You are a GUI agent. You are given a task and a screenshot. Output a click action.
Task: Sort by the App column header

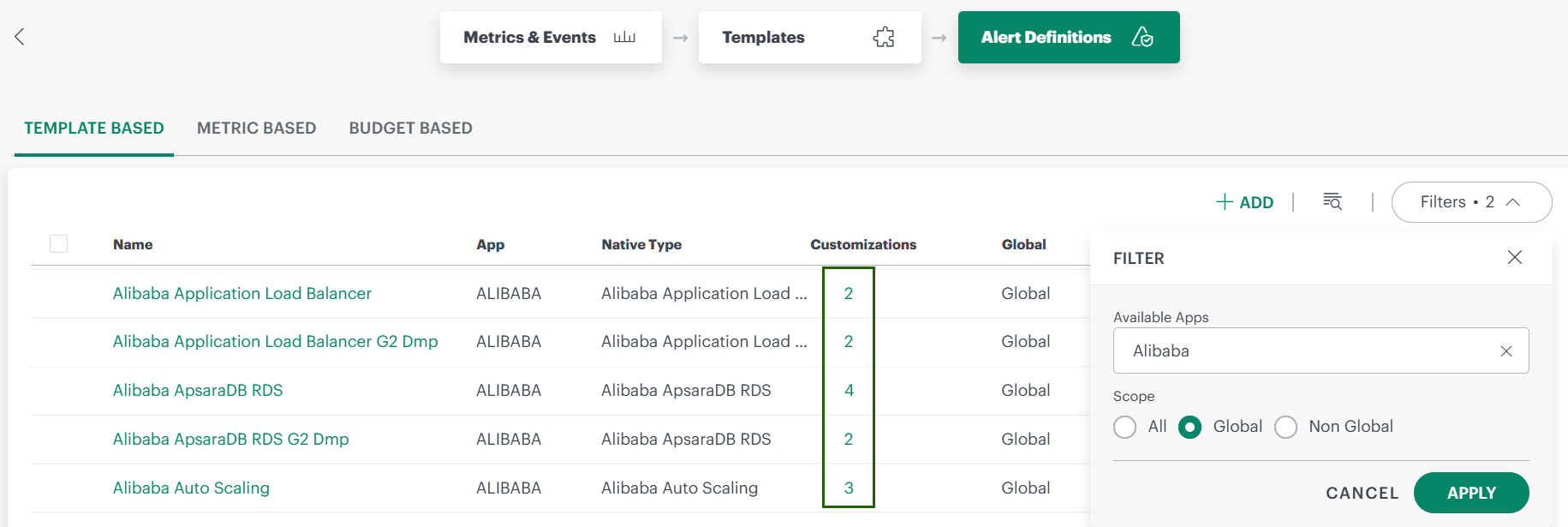tap(491, 244)
